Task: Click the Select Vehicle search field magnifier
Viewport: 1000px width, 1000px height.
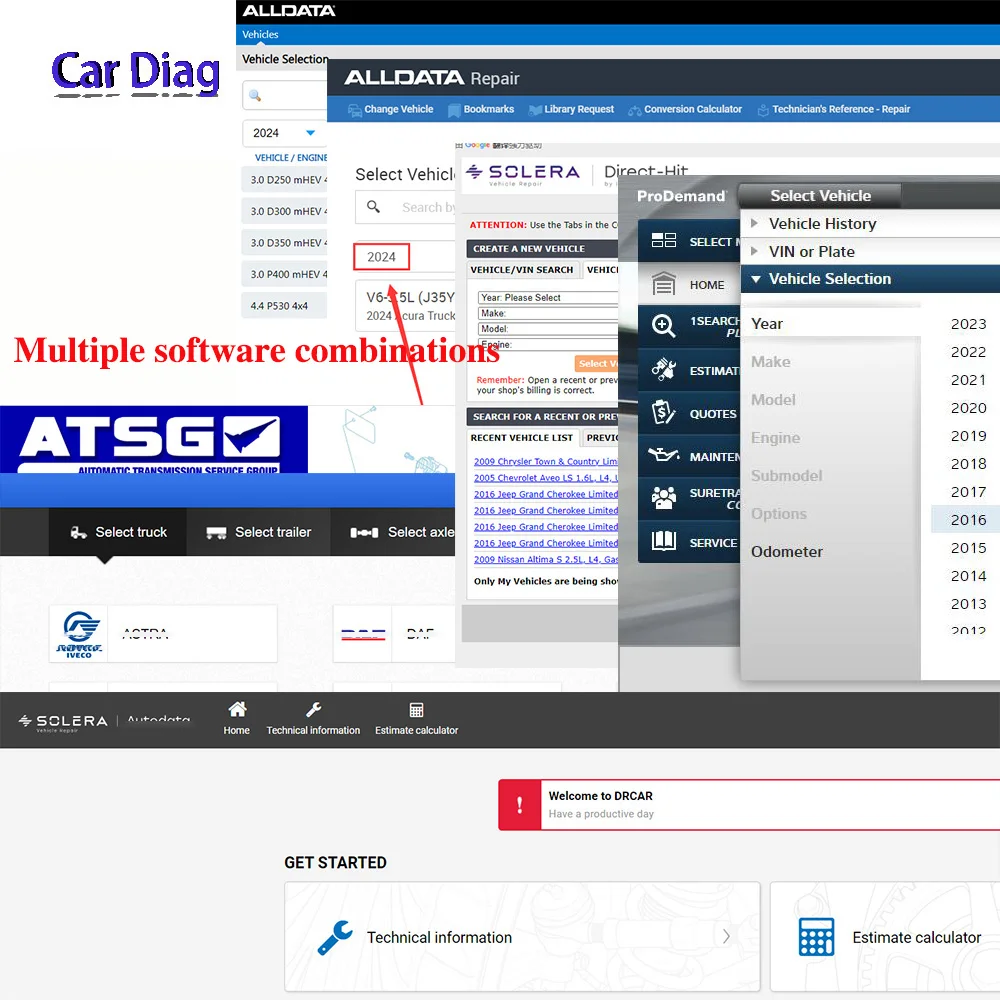Action: point(374,207)
